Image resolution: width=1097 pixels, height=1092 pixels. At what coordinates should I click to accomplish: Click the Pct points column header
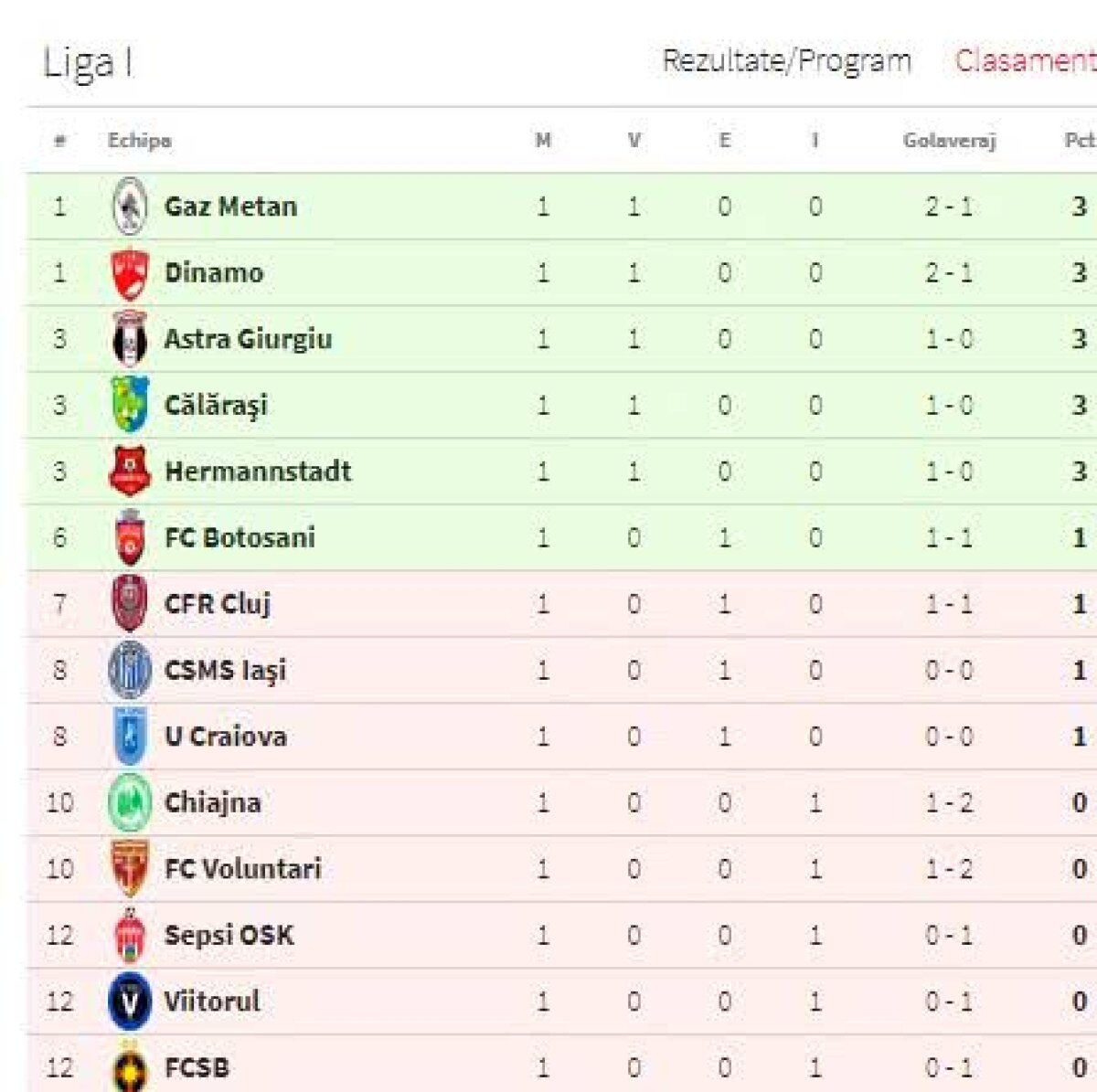tap(1079, 141)
